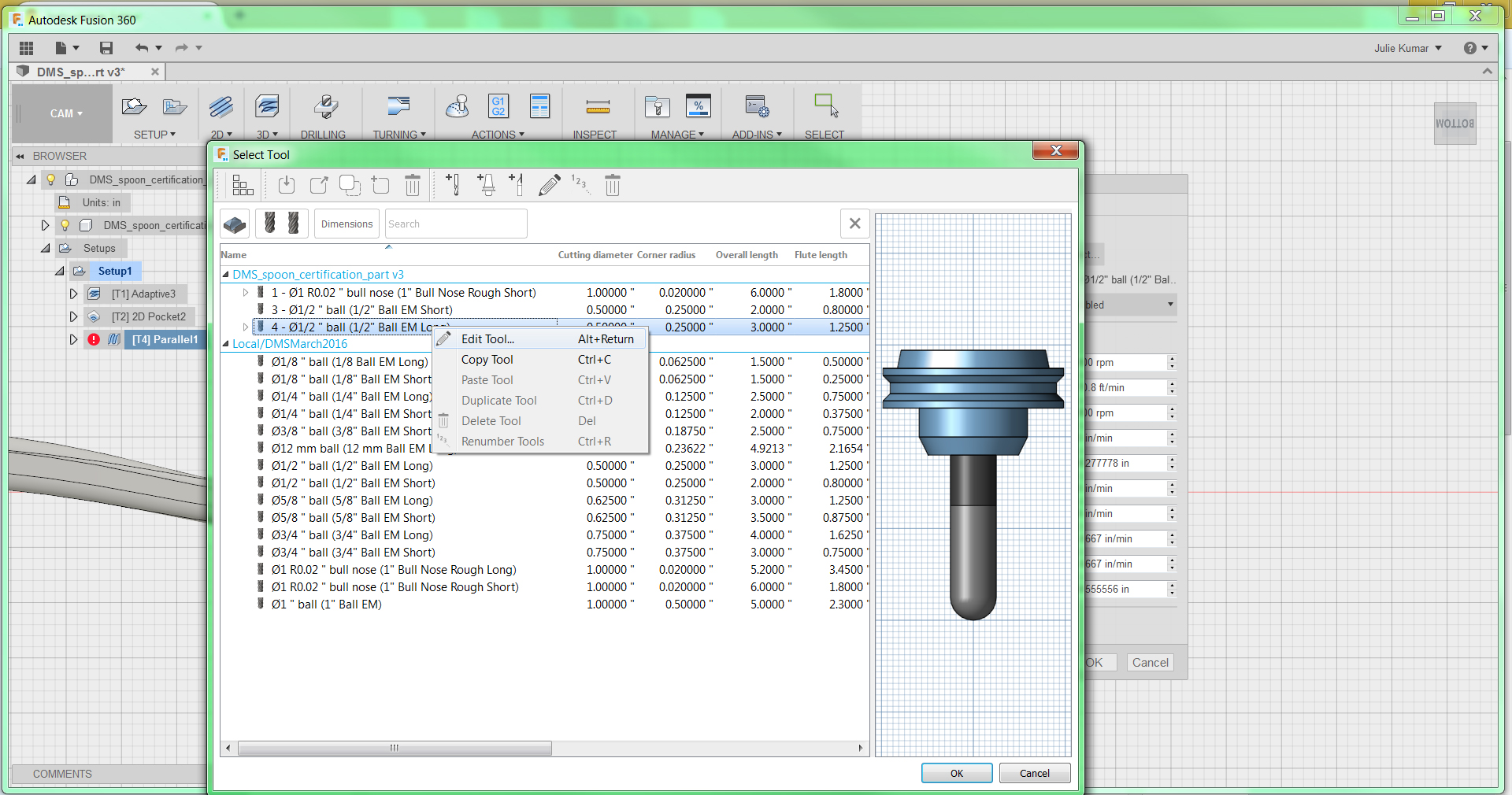
Task: Click the DRILLING icon in ribbon
Action: [x=325, y=107]
